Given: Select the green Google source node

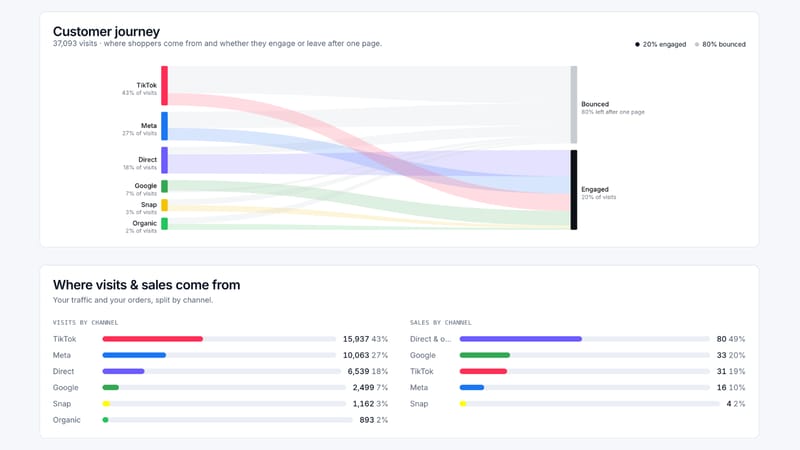Looking at the screenshot, I should point(164,186).
